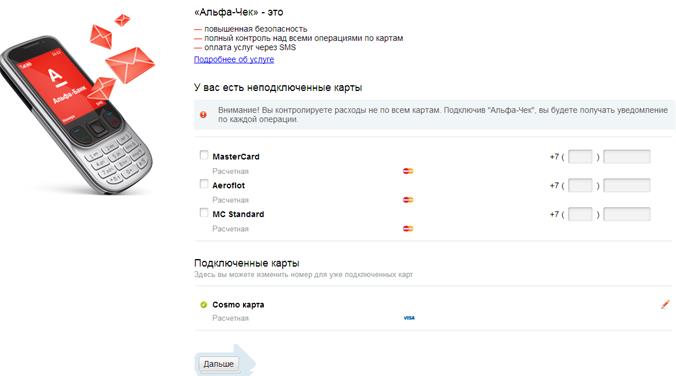The height and width of the screenshot is (376, 676).
Task: Click the red warning icon in the notice
Action: click(203, 115)
